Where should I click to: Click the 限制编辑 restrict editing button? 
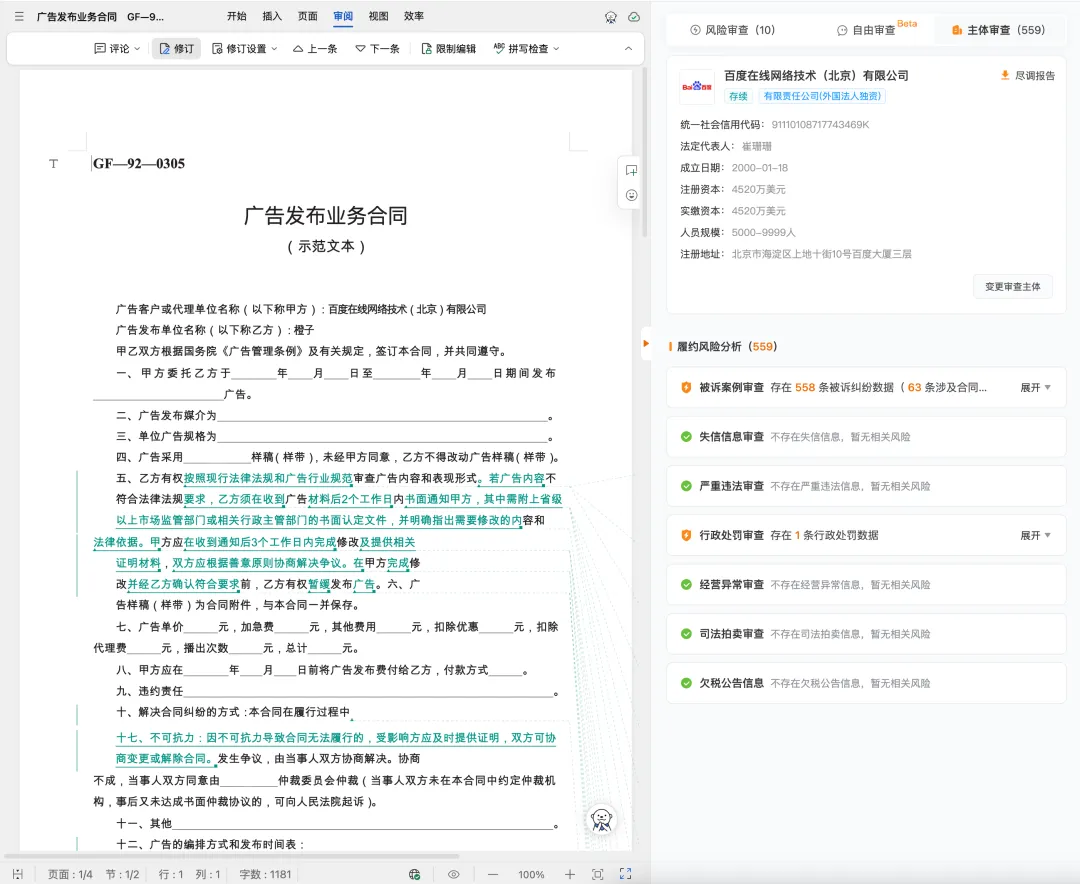click(x=448, y=48)
